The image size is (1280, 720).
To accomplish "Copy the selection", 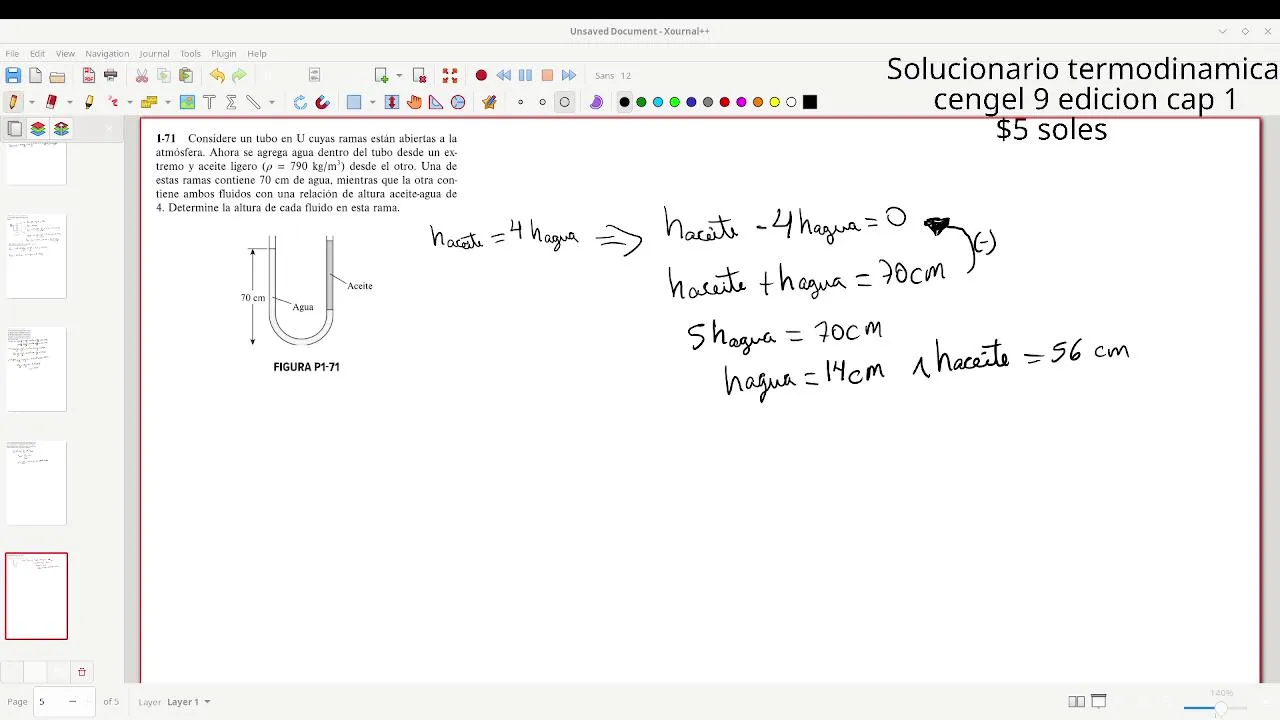I will [x=164, y=75].
